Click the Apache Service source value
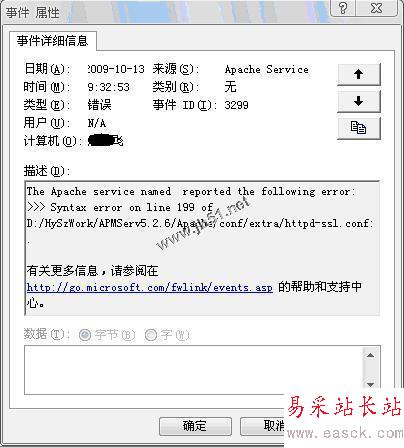Screen dimensions: 404x448 coord(267,70)
